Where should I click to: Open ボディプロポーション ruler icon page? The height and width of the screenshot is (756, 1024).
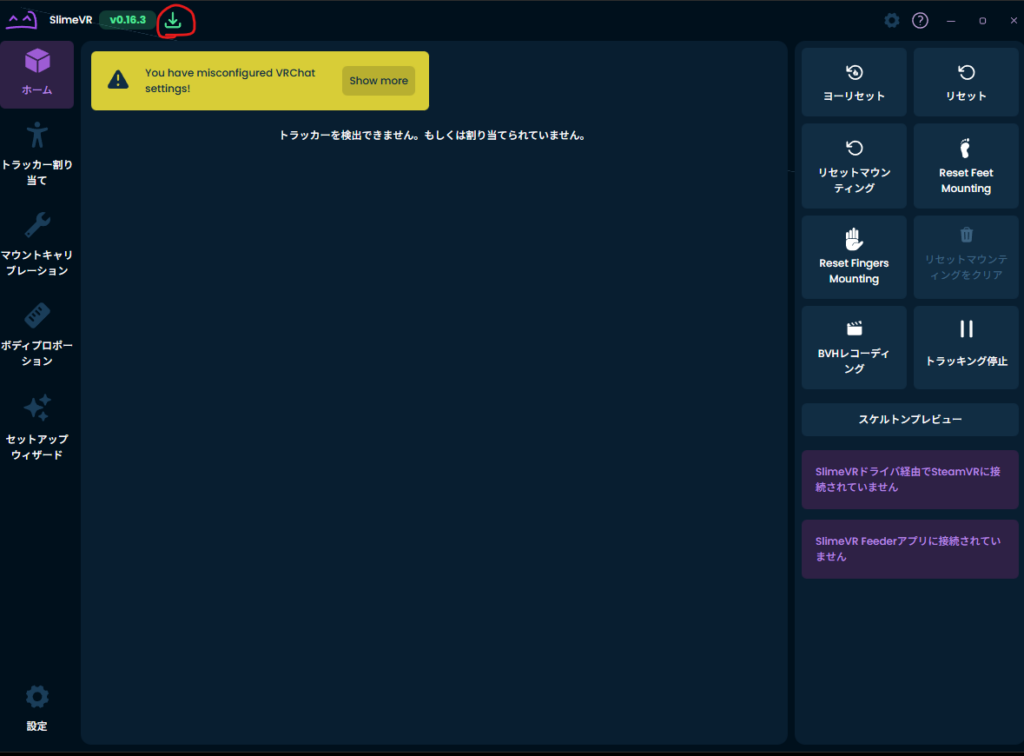pyautogui.click(x=37, y=335)
